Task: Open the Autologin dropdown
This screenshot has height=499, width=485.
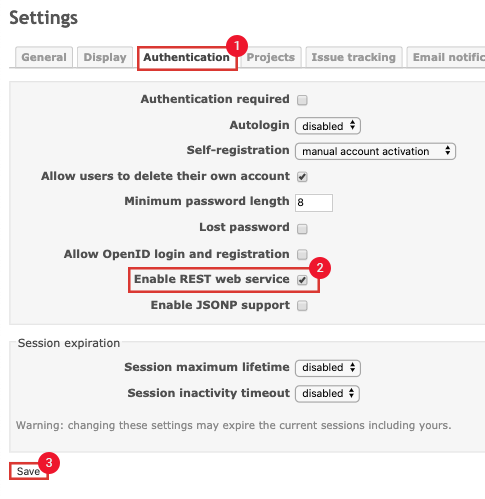Action: pos(328,126)
